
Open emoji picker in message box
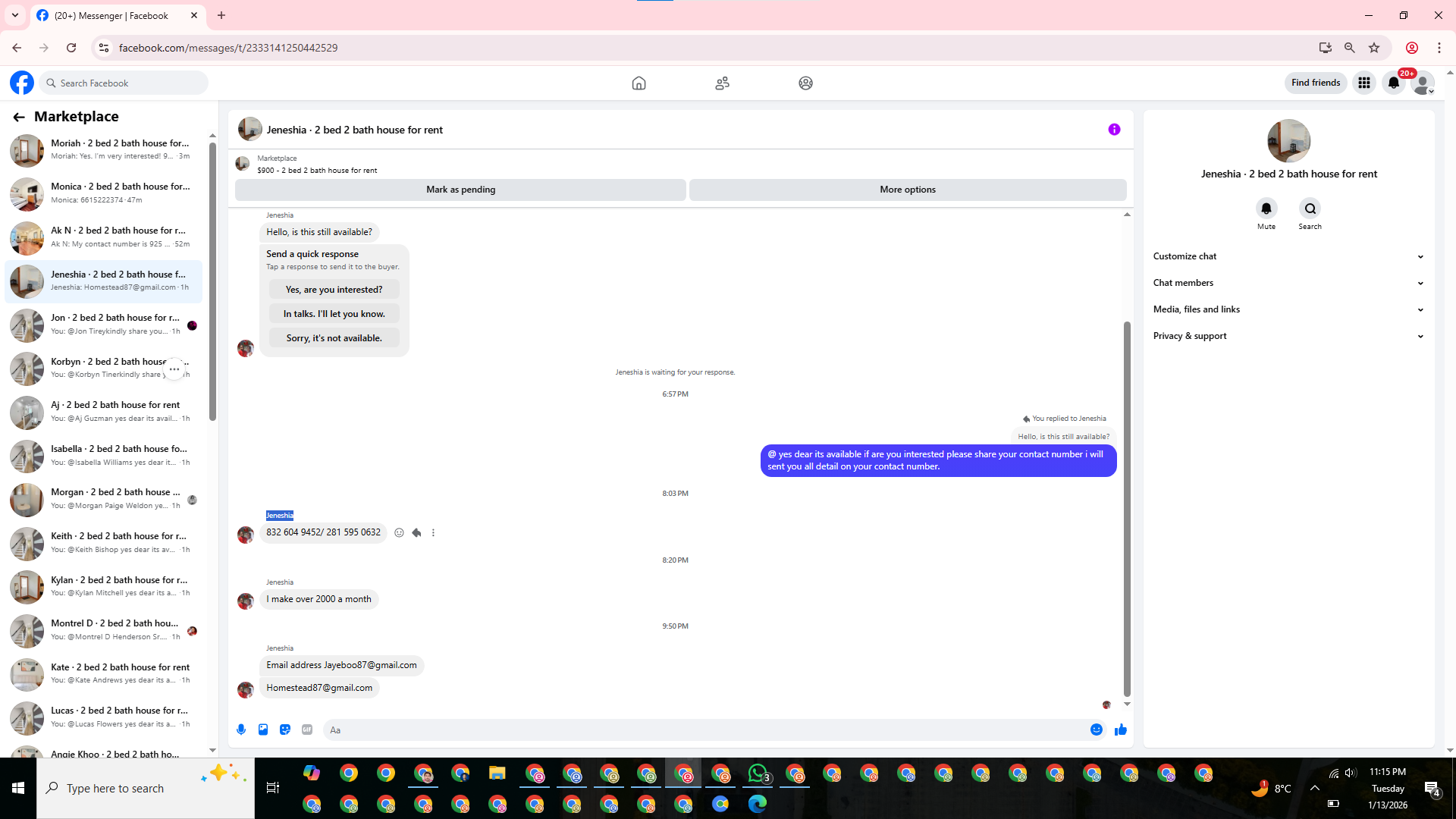(x=1097, y=730)
